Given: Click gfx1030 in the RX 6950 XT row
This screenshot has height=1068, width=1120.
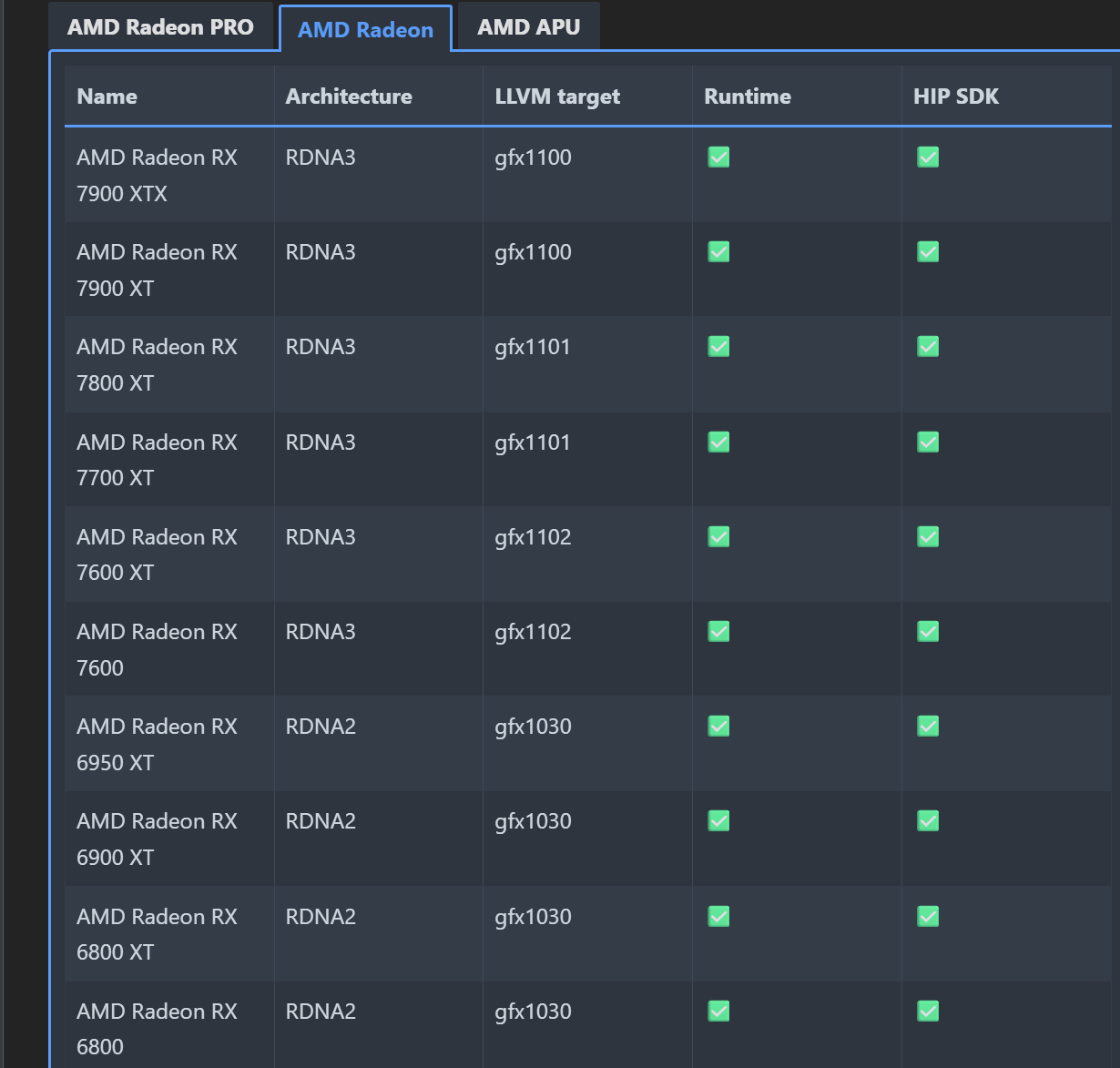Looking at the screenshot, I should tap(533, 727).
